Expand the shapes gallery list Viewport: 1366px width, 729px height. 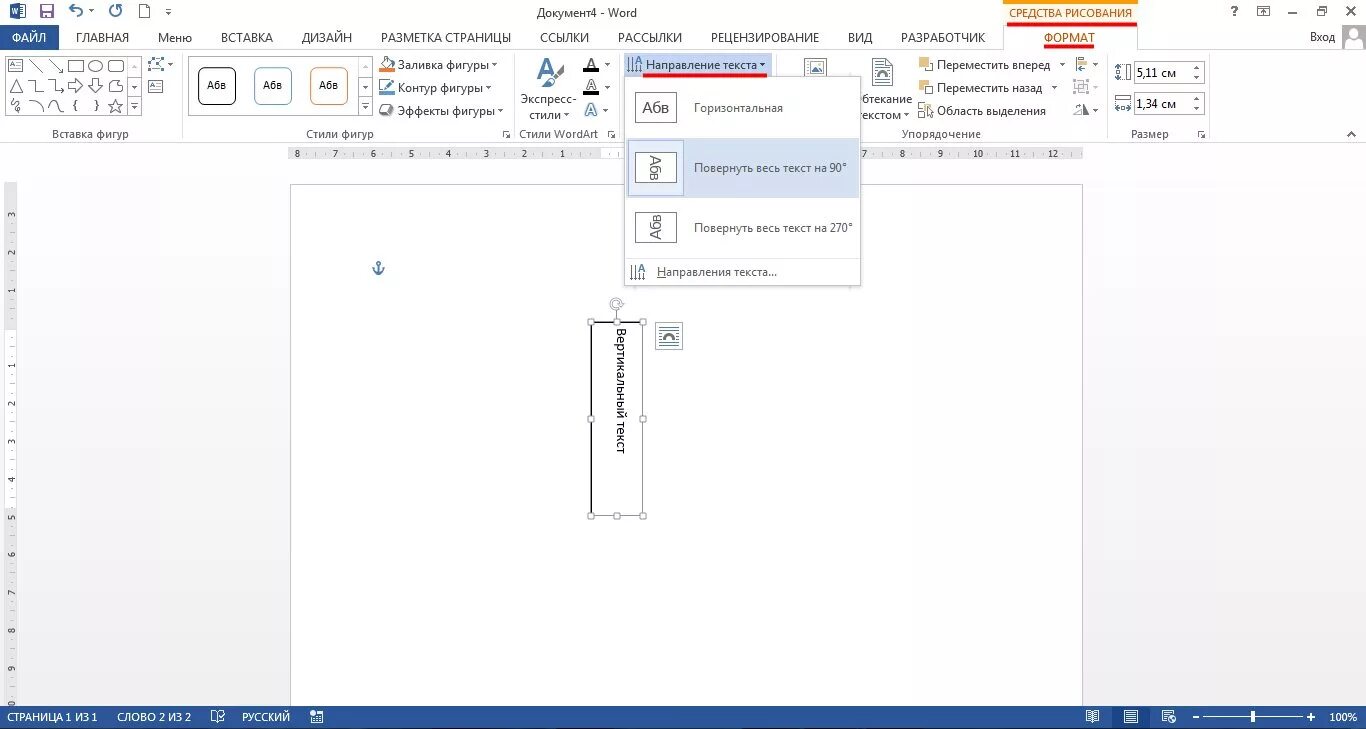point(135,105)
